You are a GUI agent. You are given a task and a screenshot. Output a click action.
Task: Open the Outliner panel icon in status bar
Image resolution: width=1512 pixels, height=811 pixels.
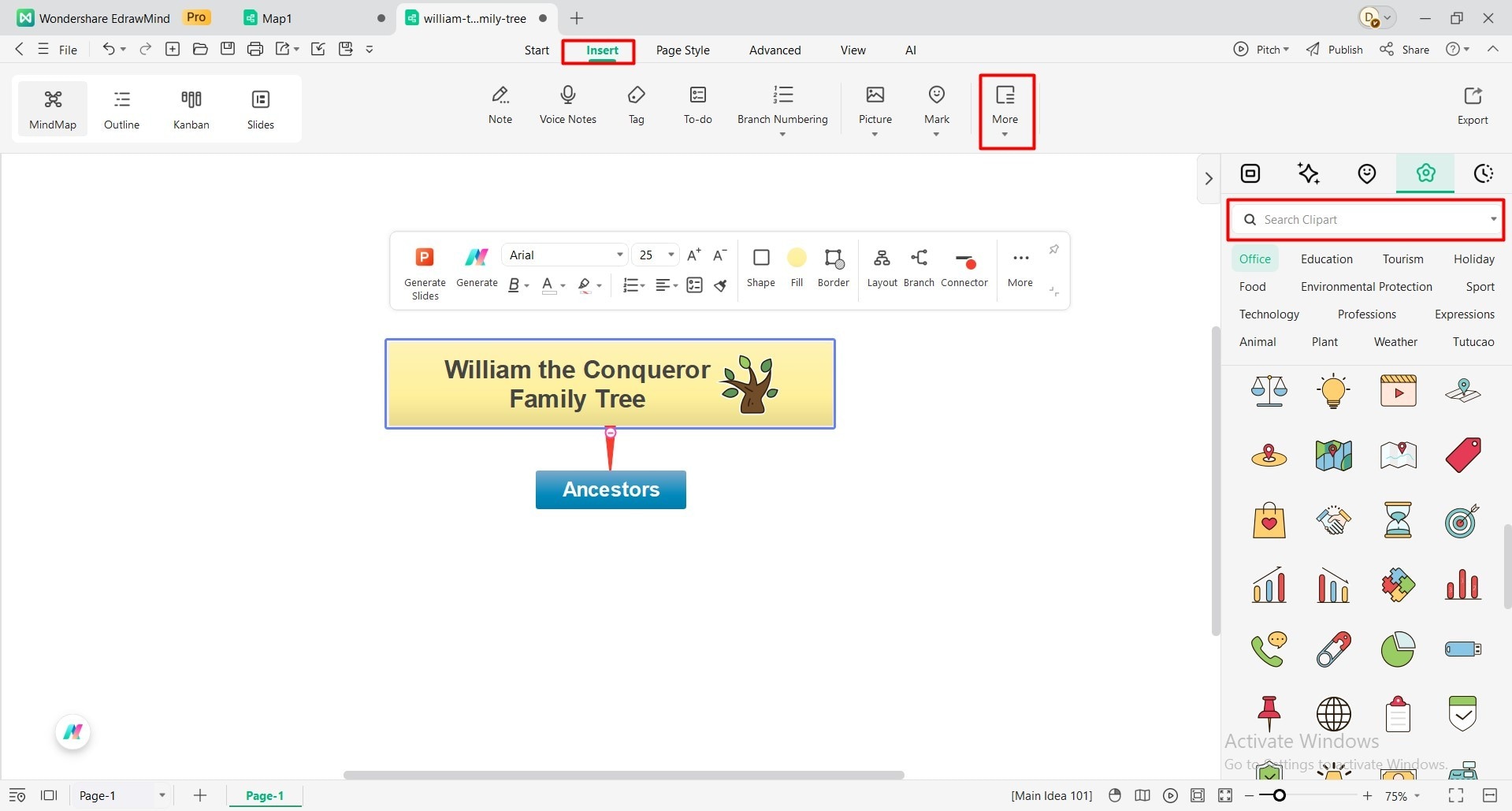click(17, 795)
